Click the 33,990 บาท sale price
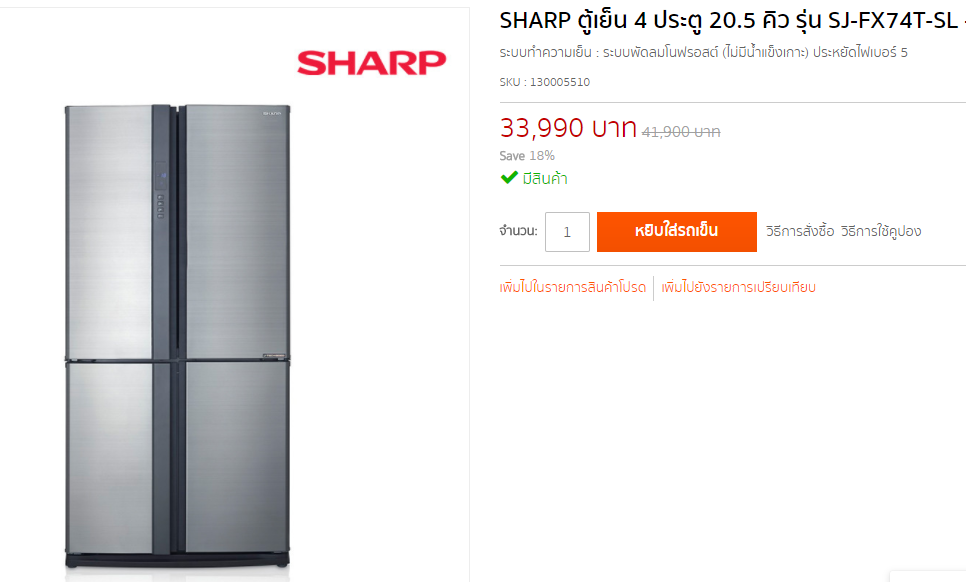 (567, 128)
